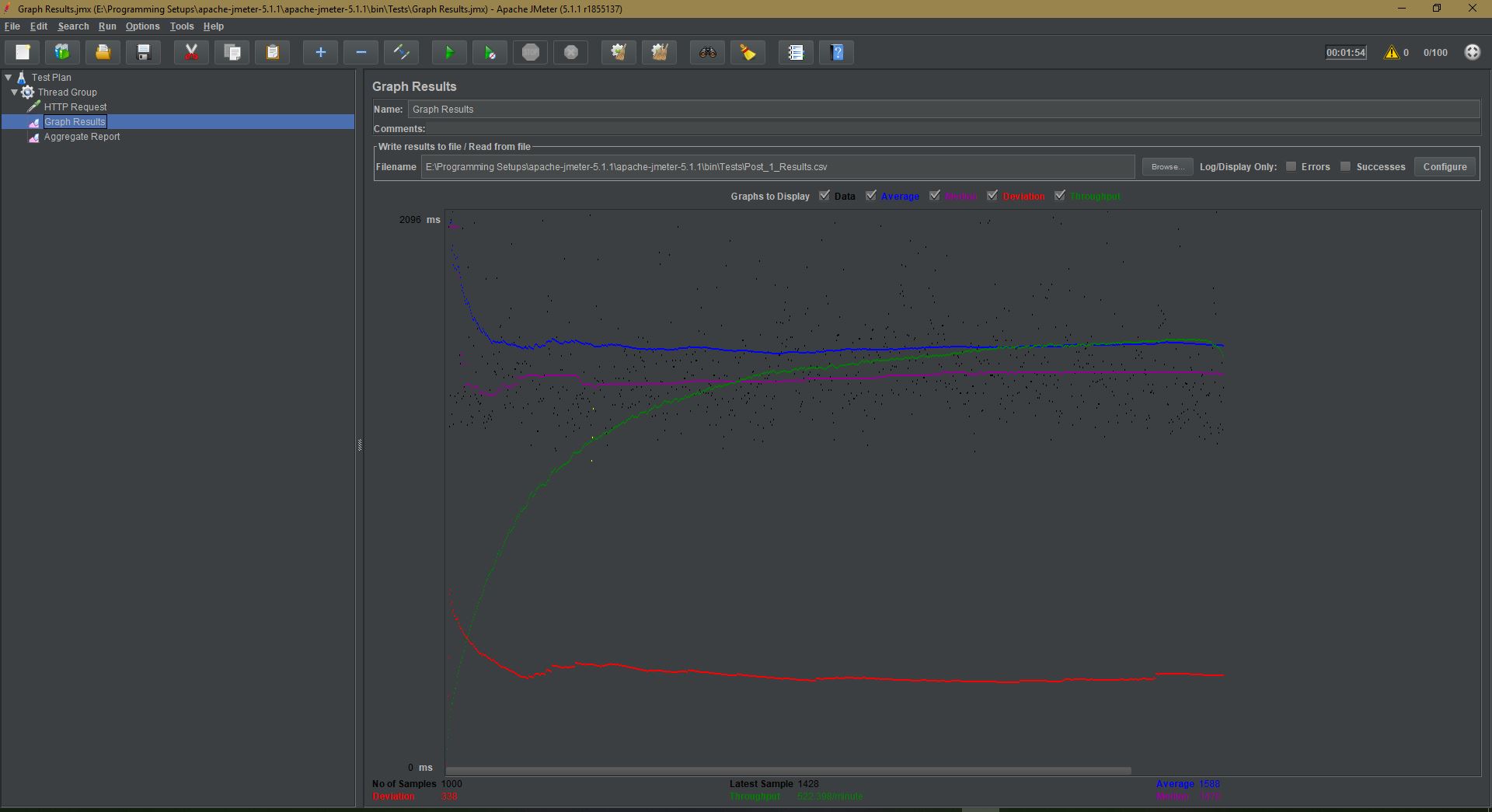1492x812 pixels.
Task: Select HTTP Request in the tree
Action: (75, 107)
